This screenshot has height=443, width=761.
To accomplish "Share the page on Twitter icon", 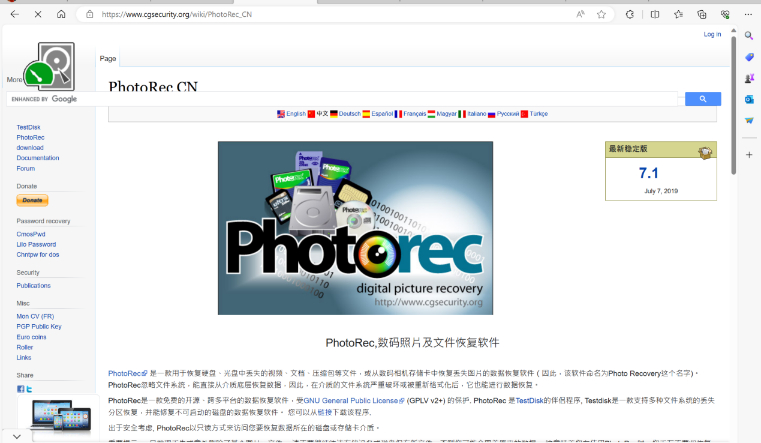I will (x=29, y=389).
